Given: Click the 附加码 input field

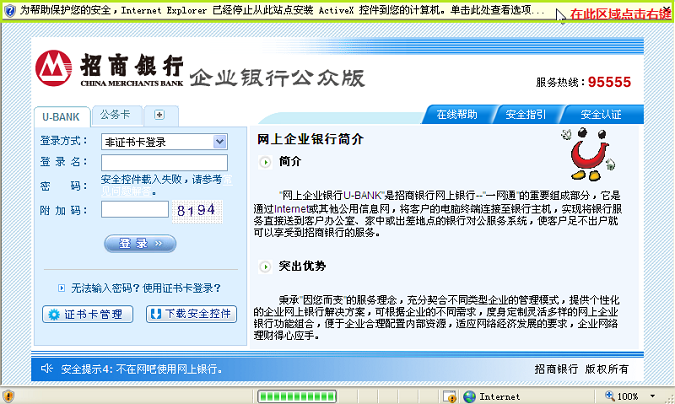Looking at the screenshot, I should coord(135,210).
